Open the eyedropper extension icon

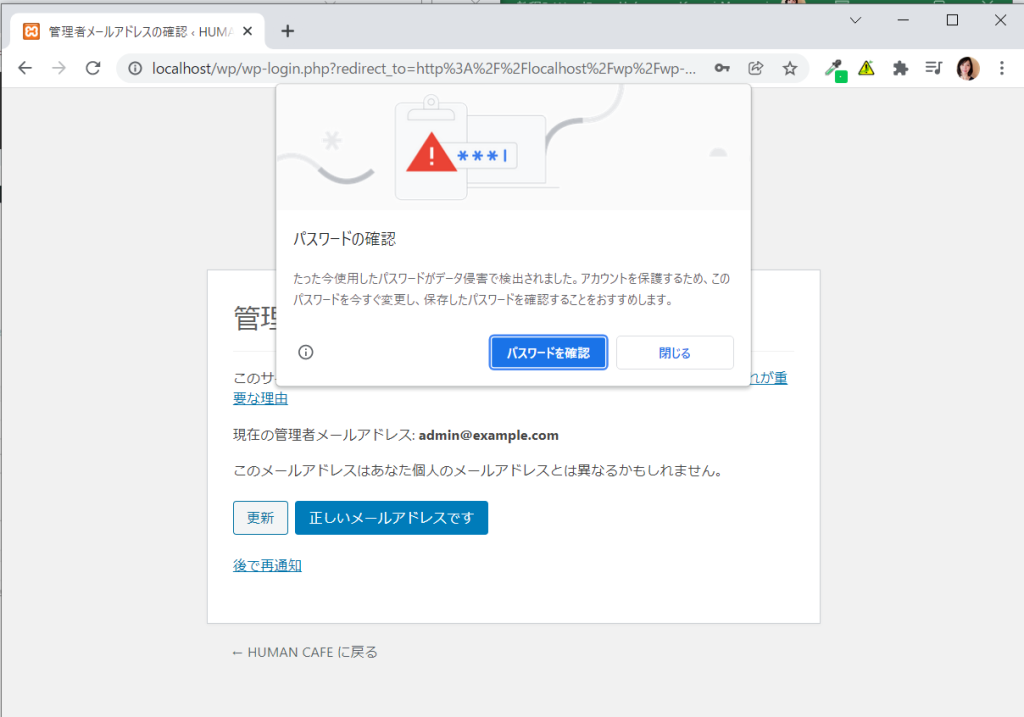(833, 68)
